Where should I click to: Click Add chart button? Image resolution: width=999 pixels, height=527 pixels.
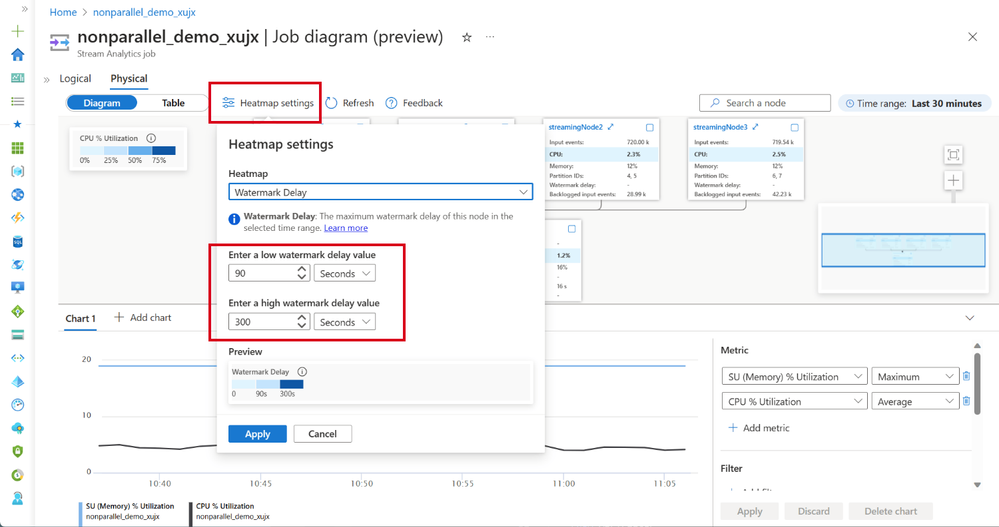tap(143, 317)
